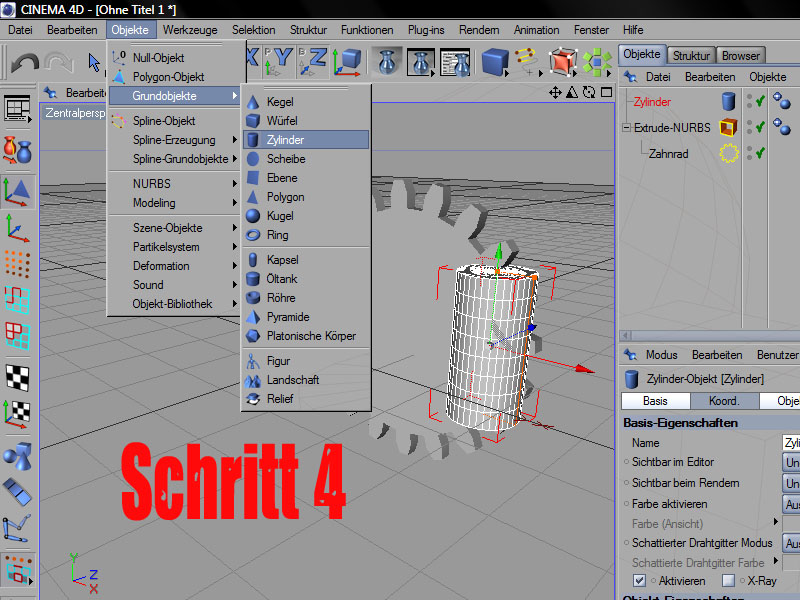This screenshot has height=600, width=800.
Task: Toggle Zahnrad visibility dots
Action: click(749, 153)
